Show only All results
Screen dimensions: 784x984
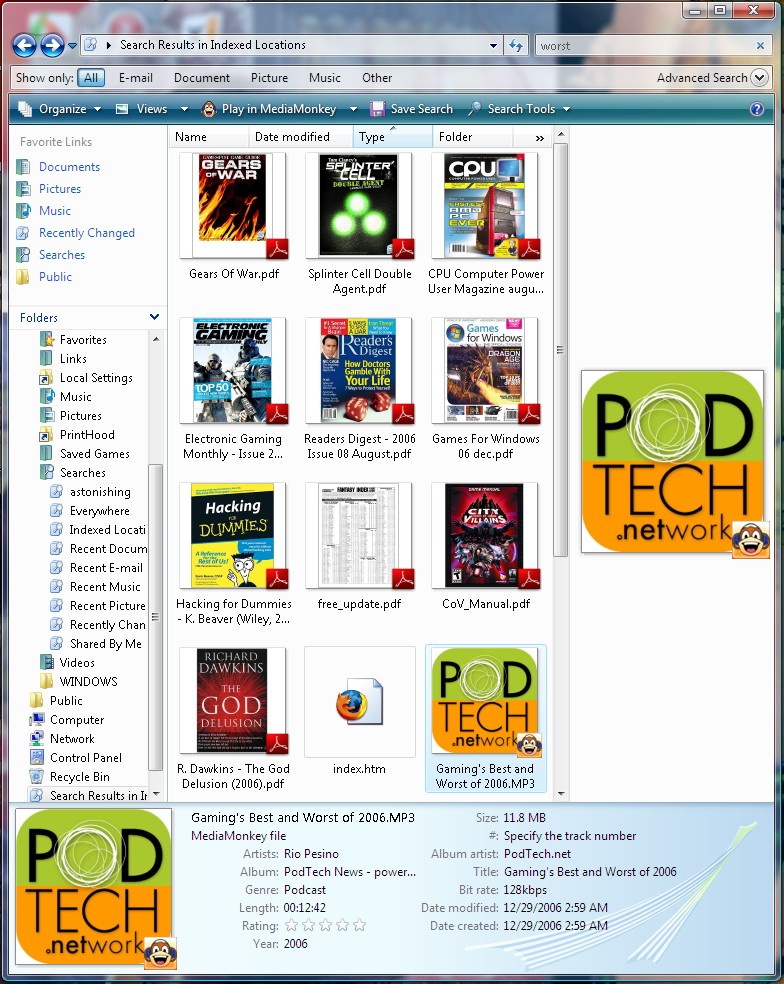coord(91,78)
